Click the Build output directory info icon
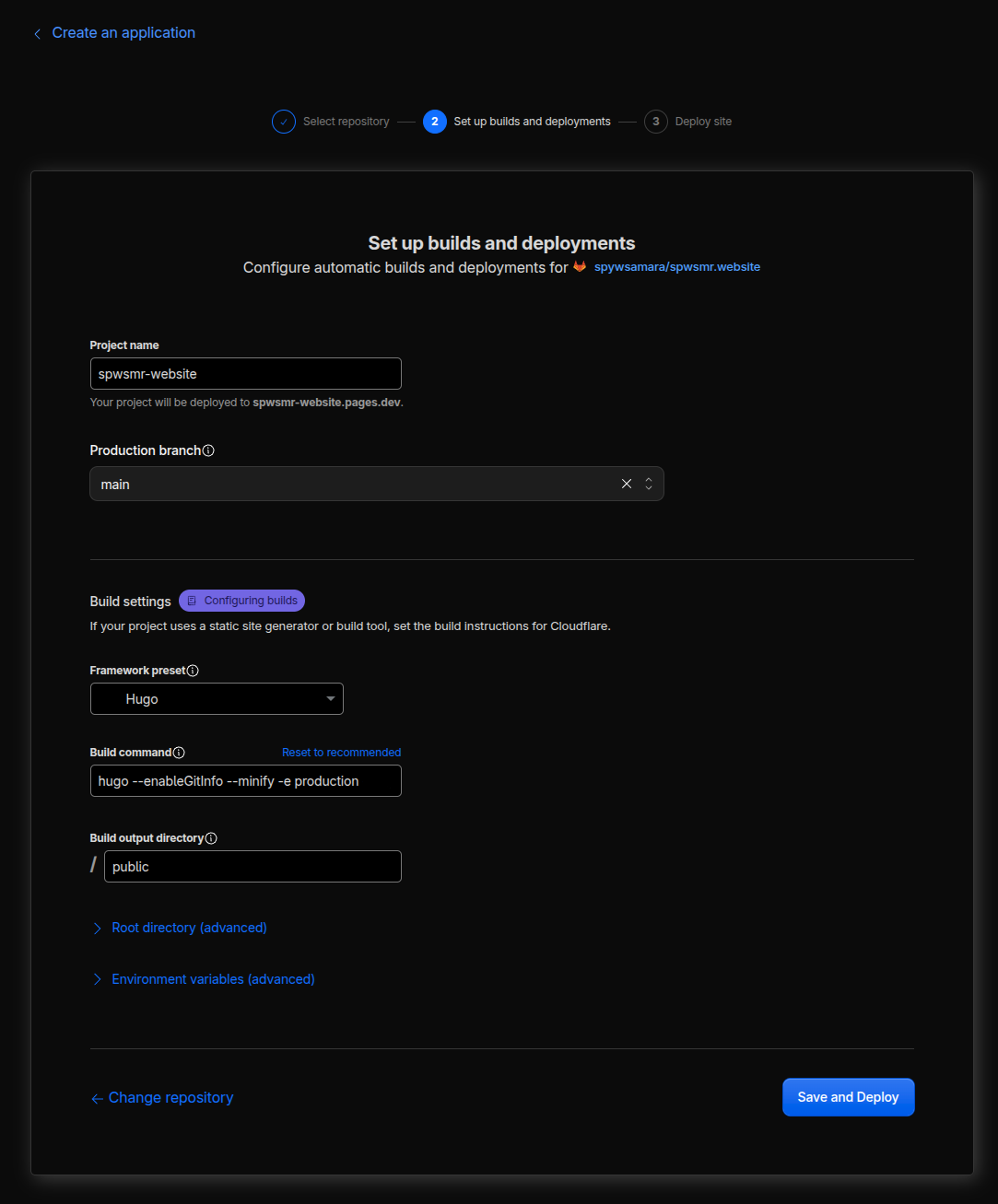Image resolution: width=998 pixels, height=1204 pixels. [x=211, y=838]
